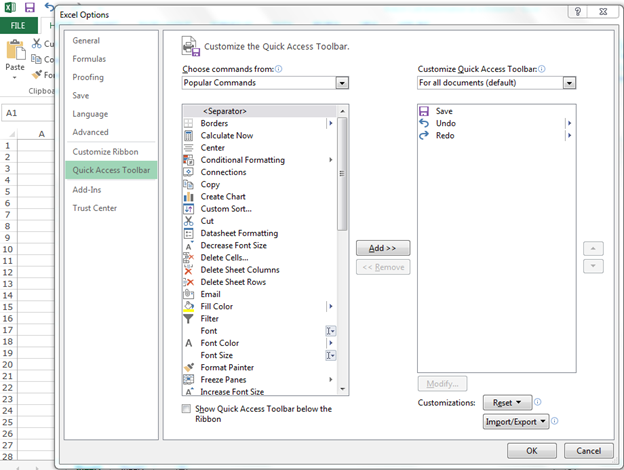Select the Redo icon in the right toolbar list

coord(424,136)
